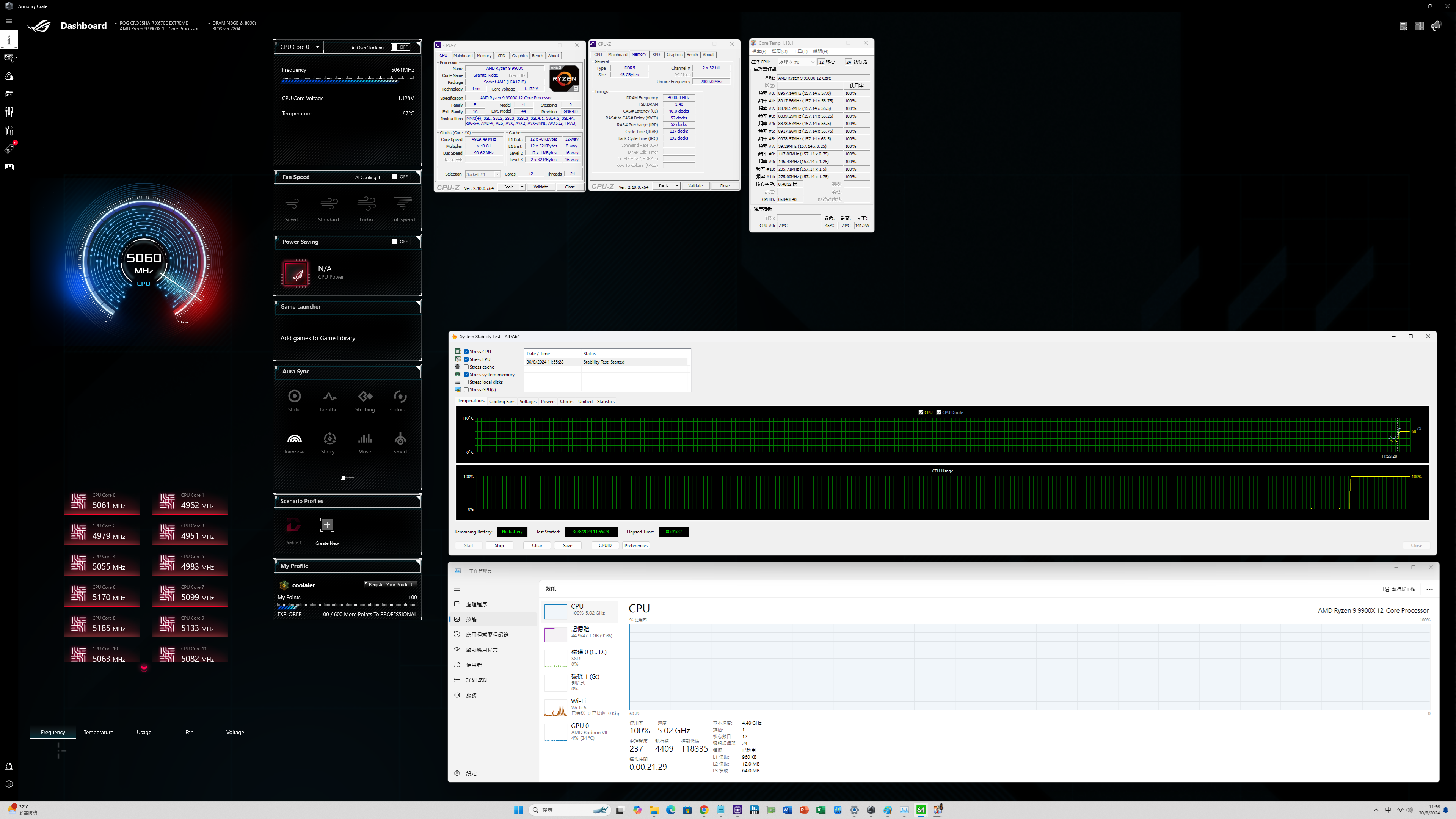Click Validate in left CPU-Z window
The height and width of the screenshot is (819, 1456).
(x=541, y=187)
